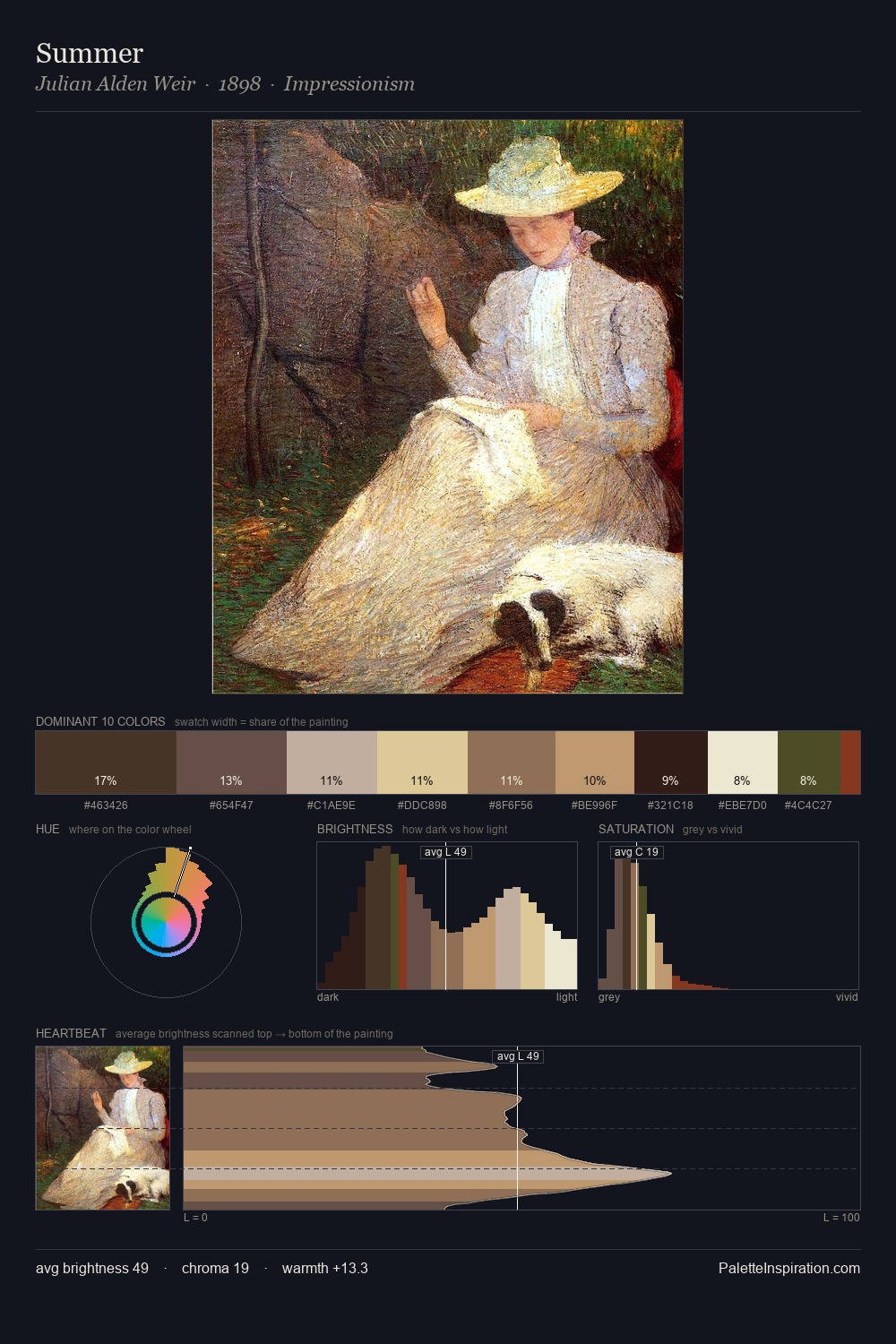Select the #EBE7D0 cream swatch

743,762
